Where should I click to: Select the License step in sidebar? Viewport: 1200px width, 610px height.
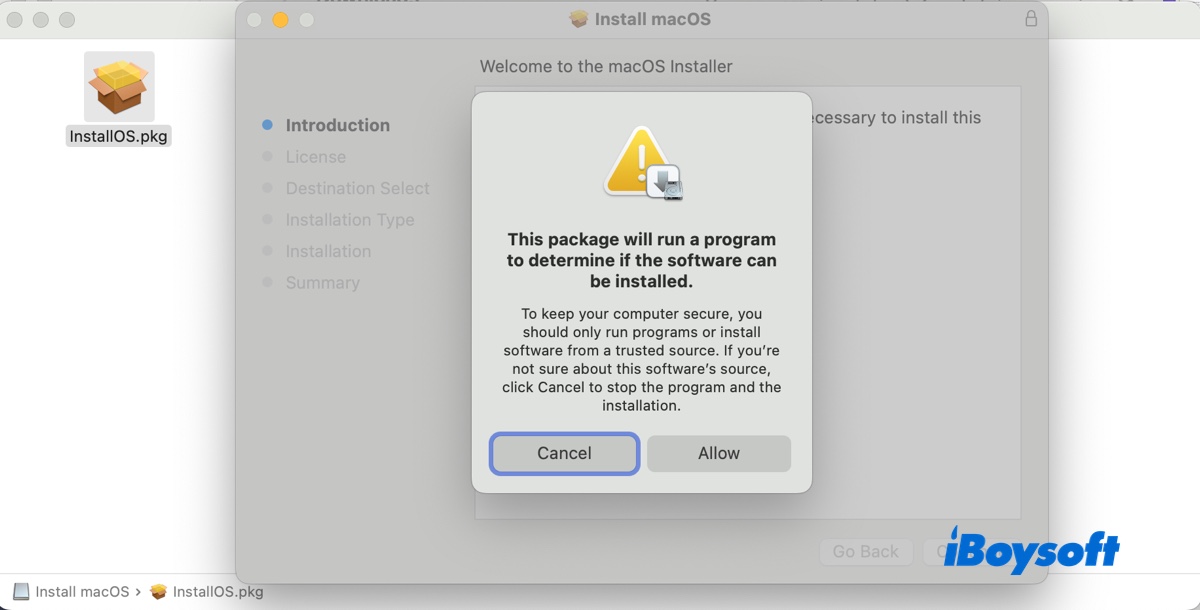315,157
